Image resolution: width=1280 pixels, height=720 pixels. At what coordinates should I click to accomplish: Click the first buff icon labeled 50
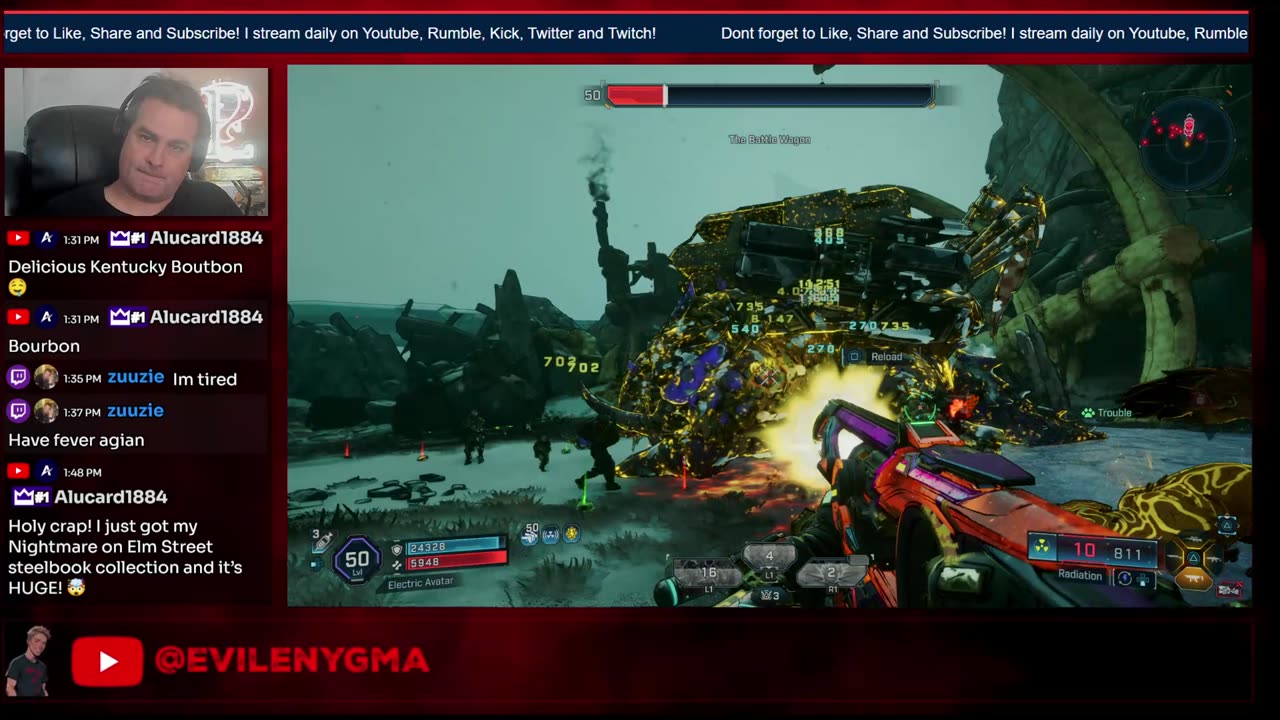point(531,534)
